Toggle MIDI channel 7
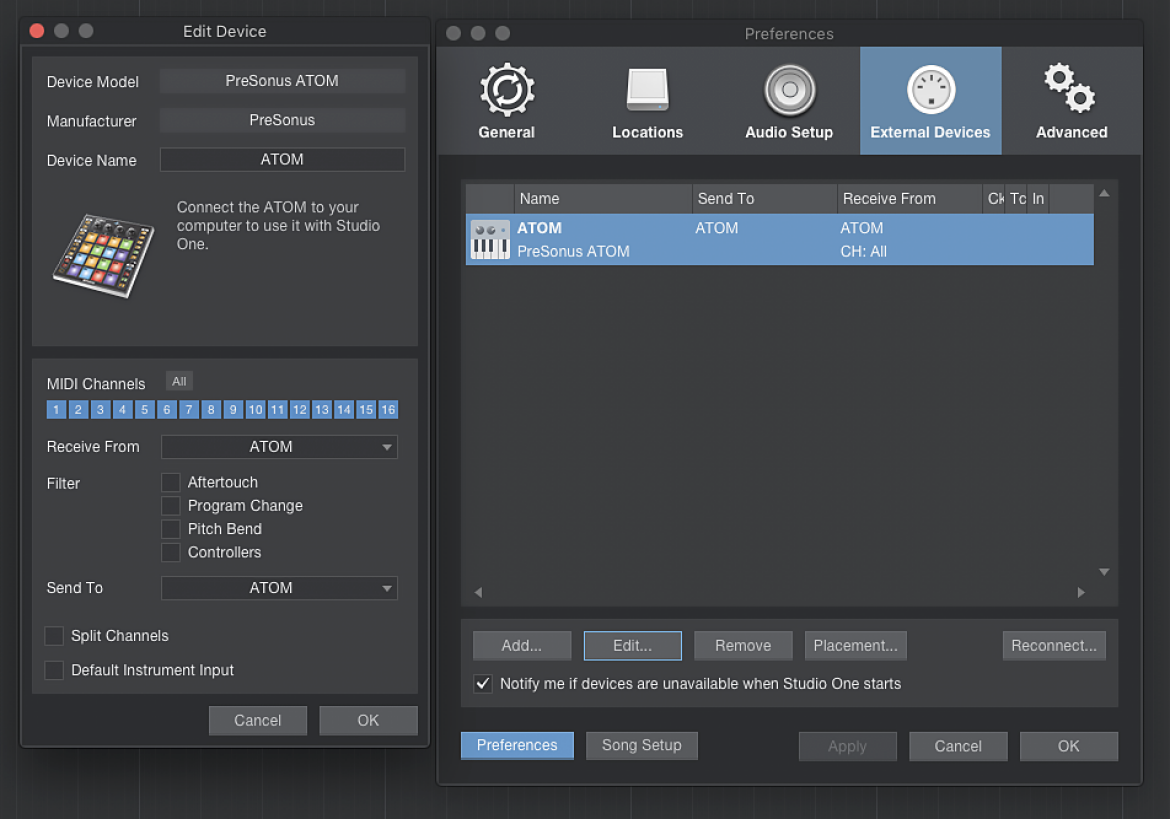 pyautogui.click(x=189, y=410)
